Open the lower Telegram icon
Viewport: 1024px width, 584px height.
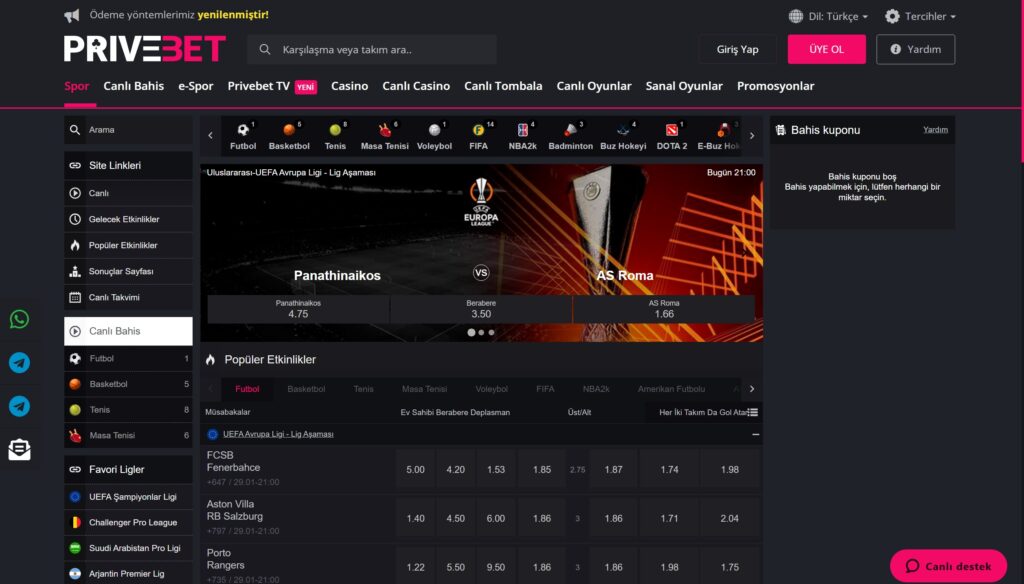click(20, 406)
